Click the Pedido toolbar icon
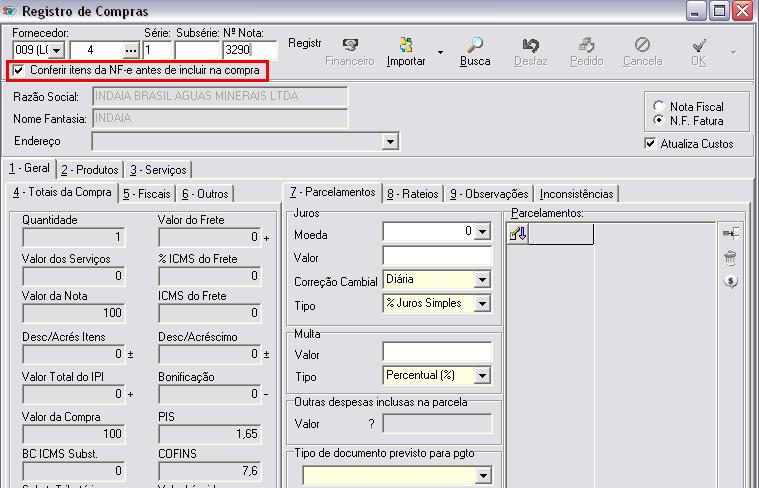This screenshot has height=488, width=759. pos(586,47)
